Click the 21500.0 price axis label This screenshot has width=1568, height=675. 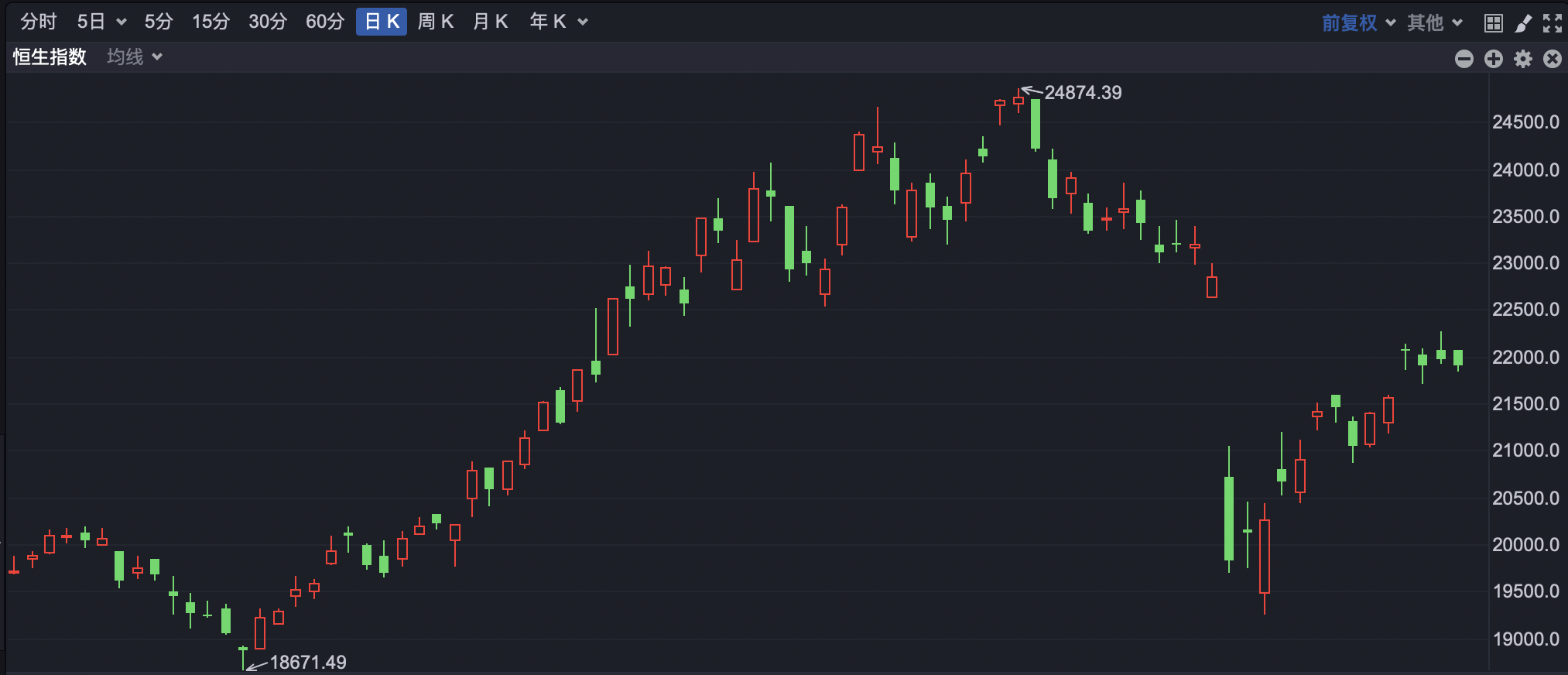[1525, 404]
